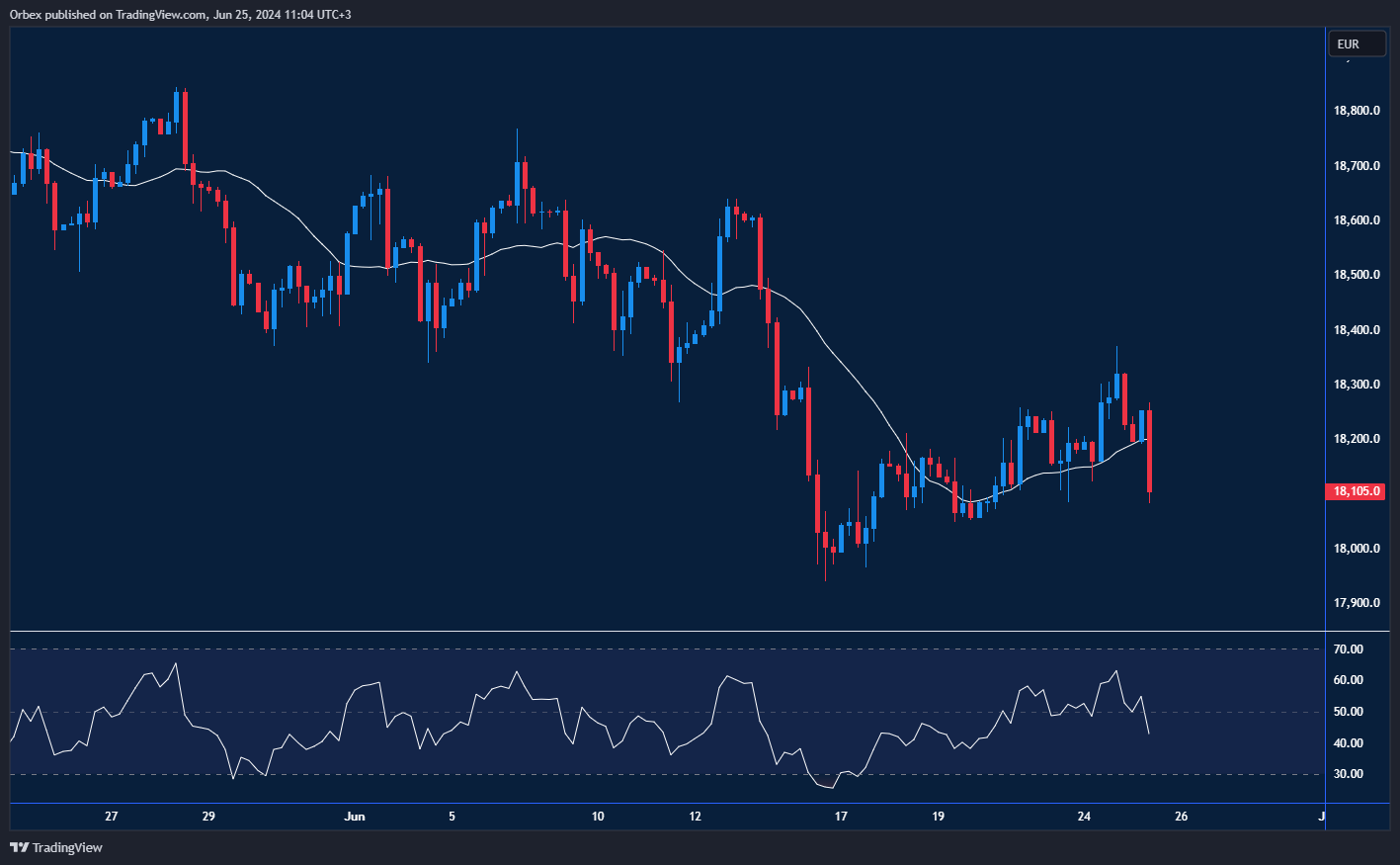This screenshot has height=865, width=1400.
Task: Click the 18,800.0 price scale label
Action: (x=1357, y=111)
